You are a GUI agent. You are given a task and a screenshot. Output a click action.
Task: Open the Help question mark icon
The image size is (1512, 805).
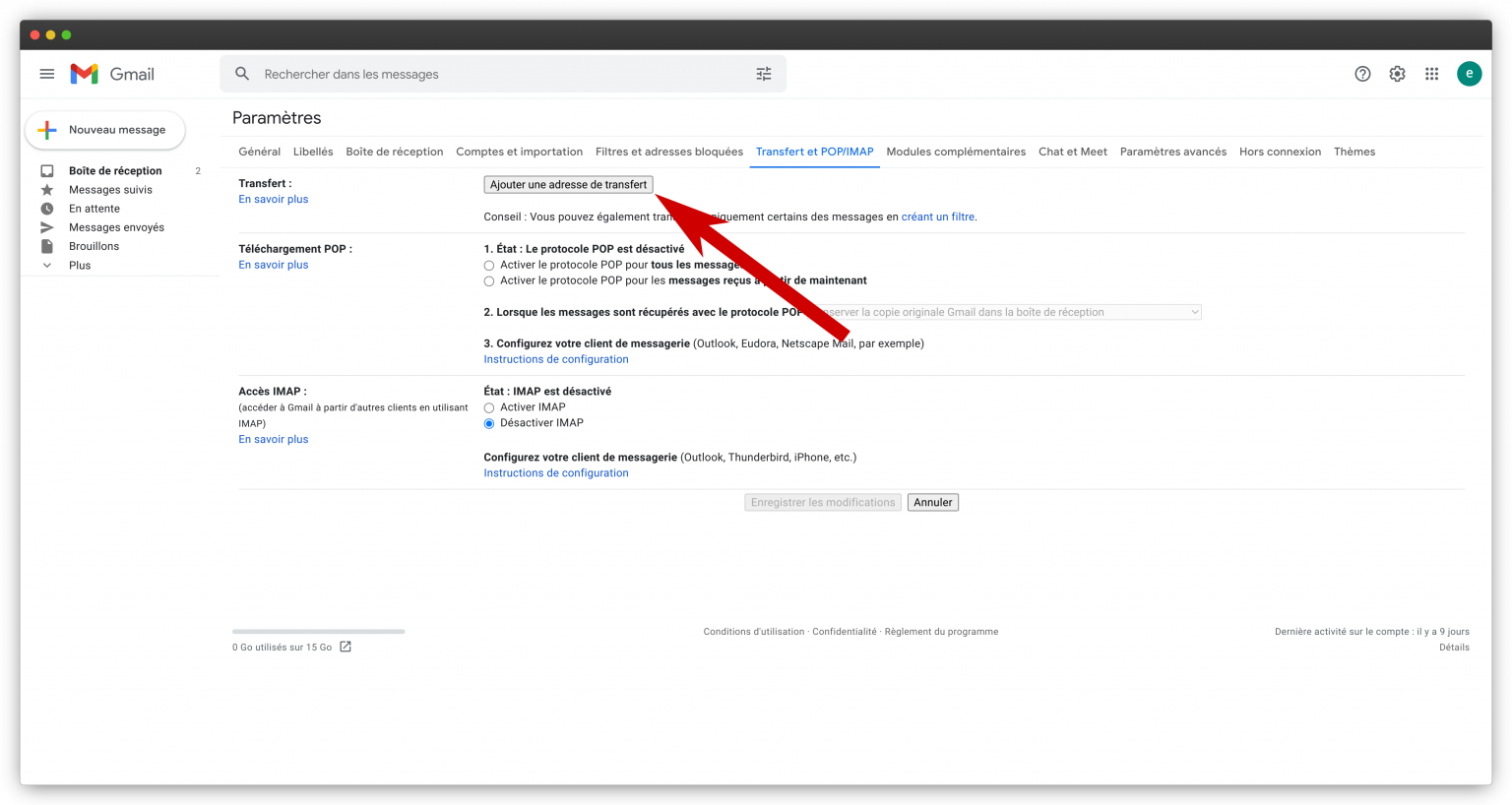coord(1361,73)
